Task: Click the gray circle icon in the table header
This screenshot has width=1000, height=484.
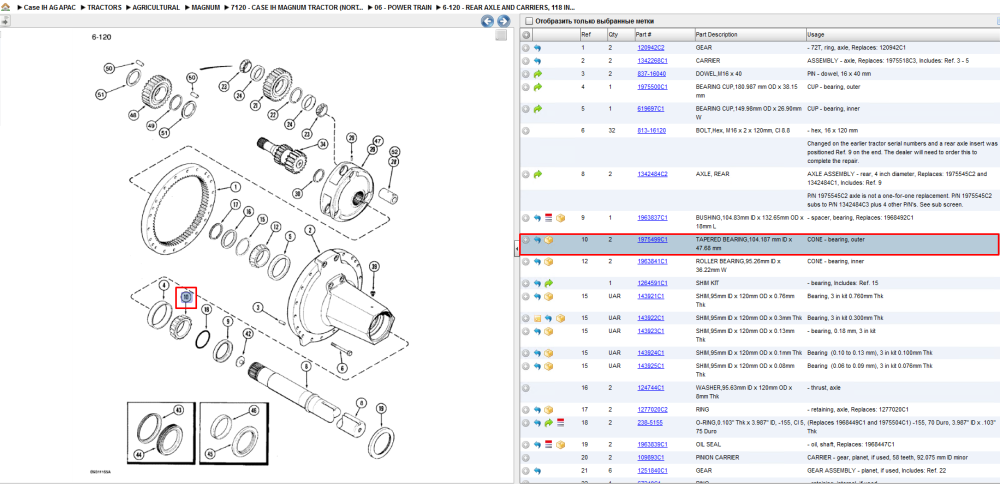Action: (526, 34)
